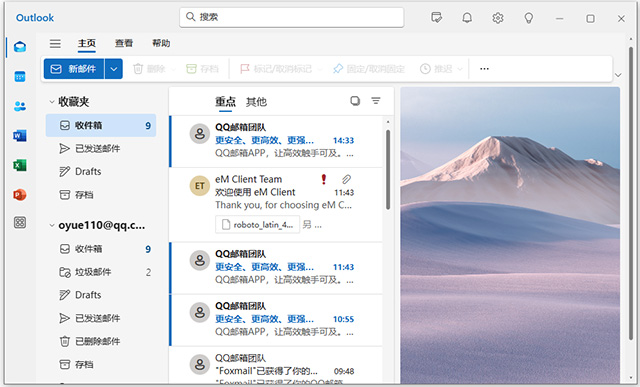This screenshot has width=640, height=387.
Task: Click the avatar of the 14:33 QQ email
Action: coord(200,134)
